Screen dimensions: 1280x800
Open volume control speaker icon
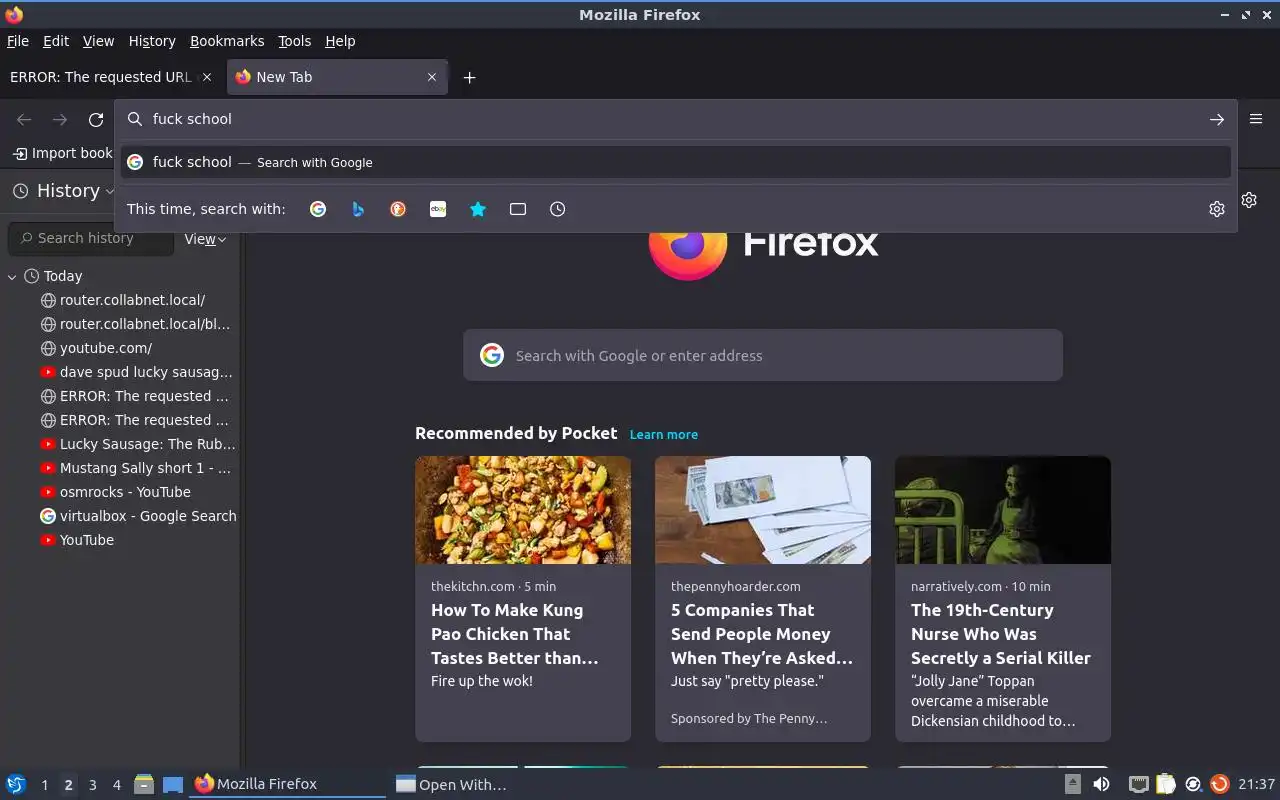click(1101, 784)
